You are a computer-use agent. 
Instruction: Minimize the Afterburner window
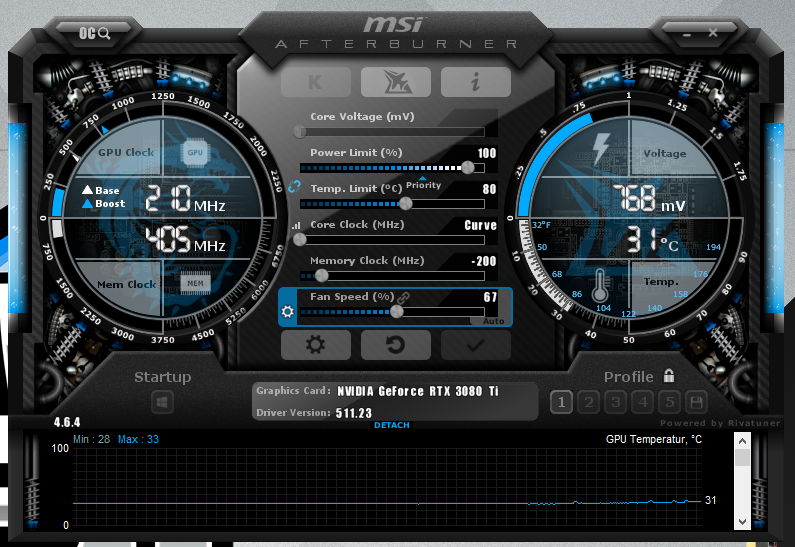pyautogui.click(x=687, y=34)
